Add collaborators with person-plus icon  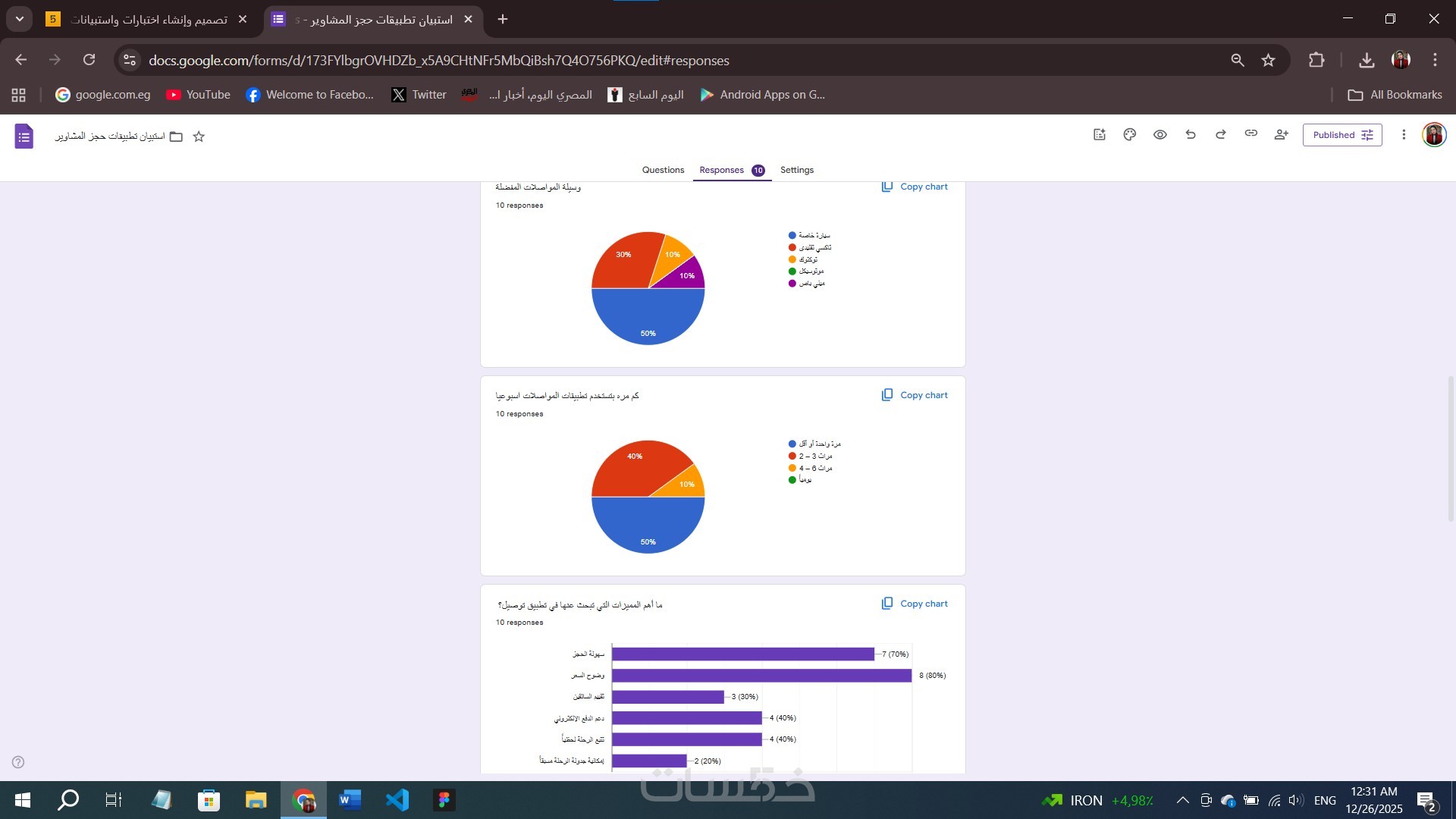click(1282, 135)
